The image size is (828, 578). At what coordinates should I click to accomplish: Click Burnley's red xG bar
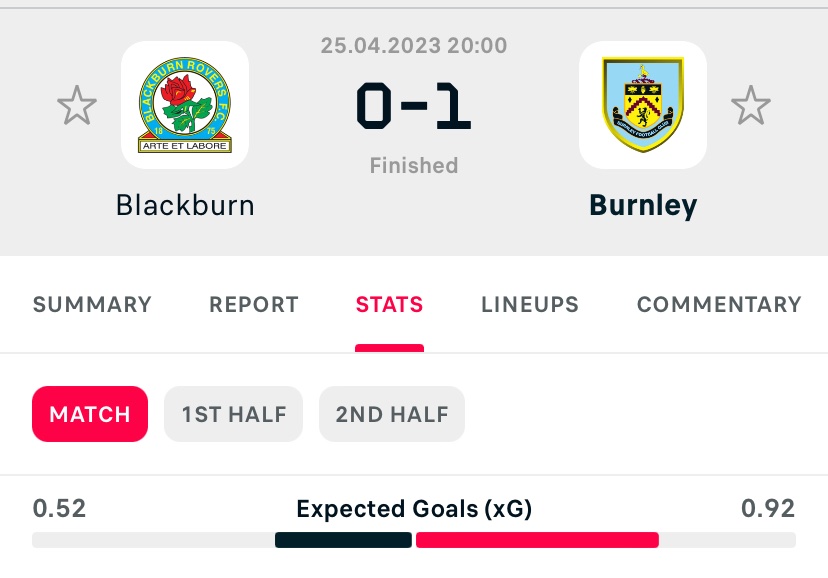tap(537, 540)
